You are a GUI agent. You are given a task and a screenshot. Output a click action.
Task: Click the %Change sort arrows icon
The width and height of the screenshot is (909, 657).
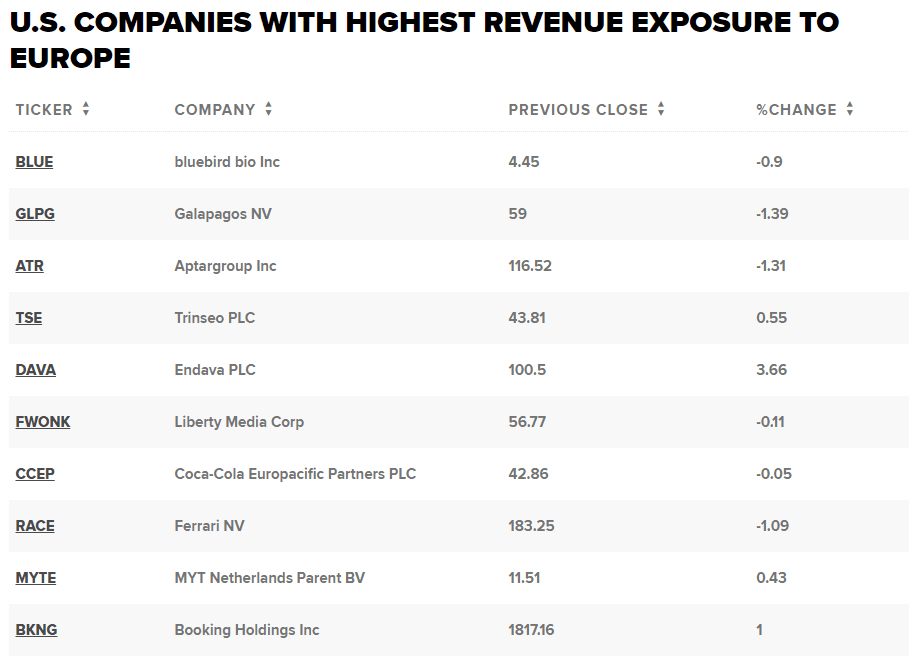pos(849,110)
